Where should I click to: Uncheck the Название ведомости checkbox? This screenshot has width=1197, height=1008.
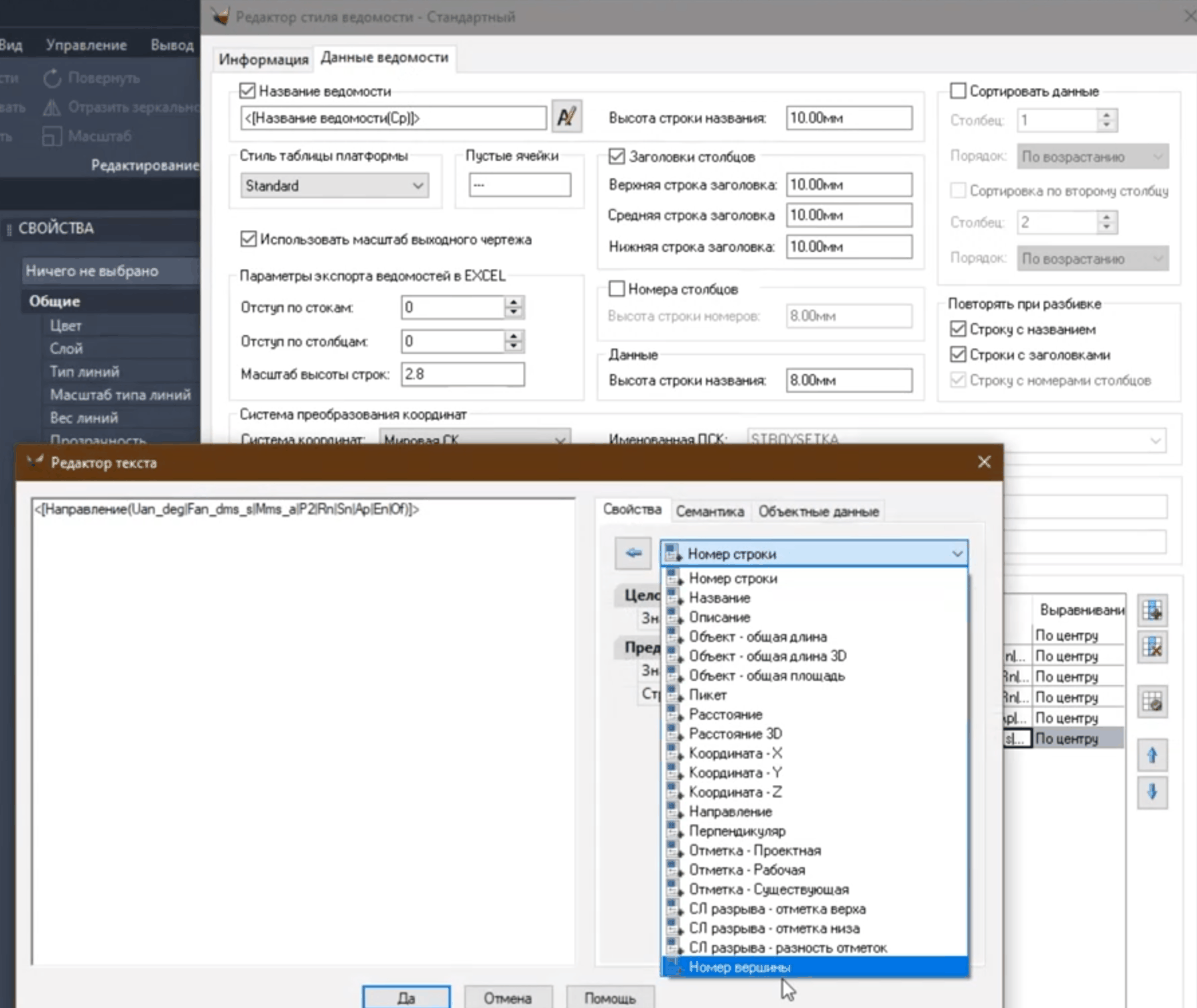(248, 90)
